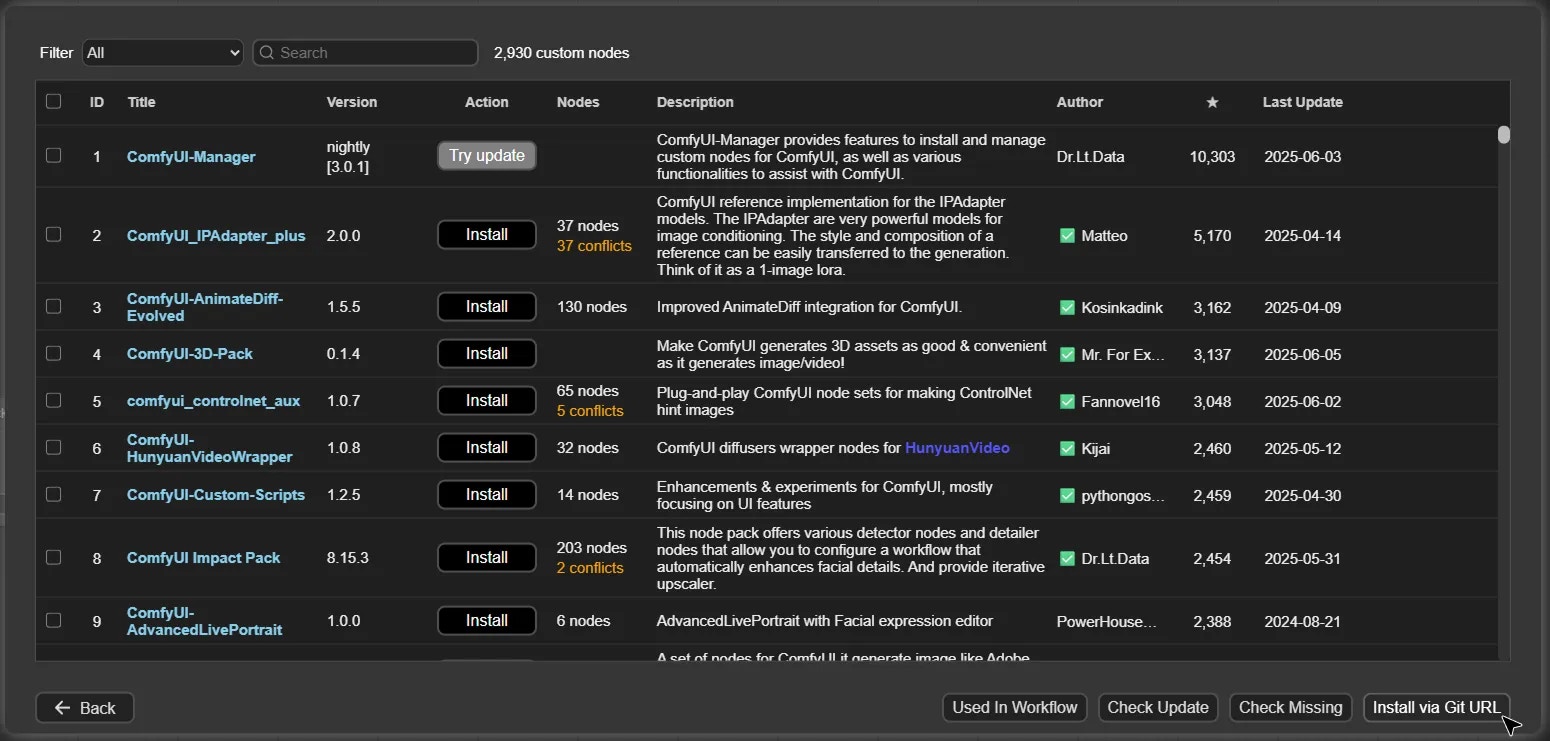Open the comfyui_controlnet_aux title link

tap(214, 401)
